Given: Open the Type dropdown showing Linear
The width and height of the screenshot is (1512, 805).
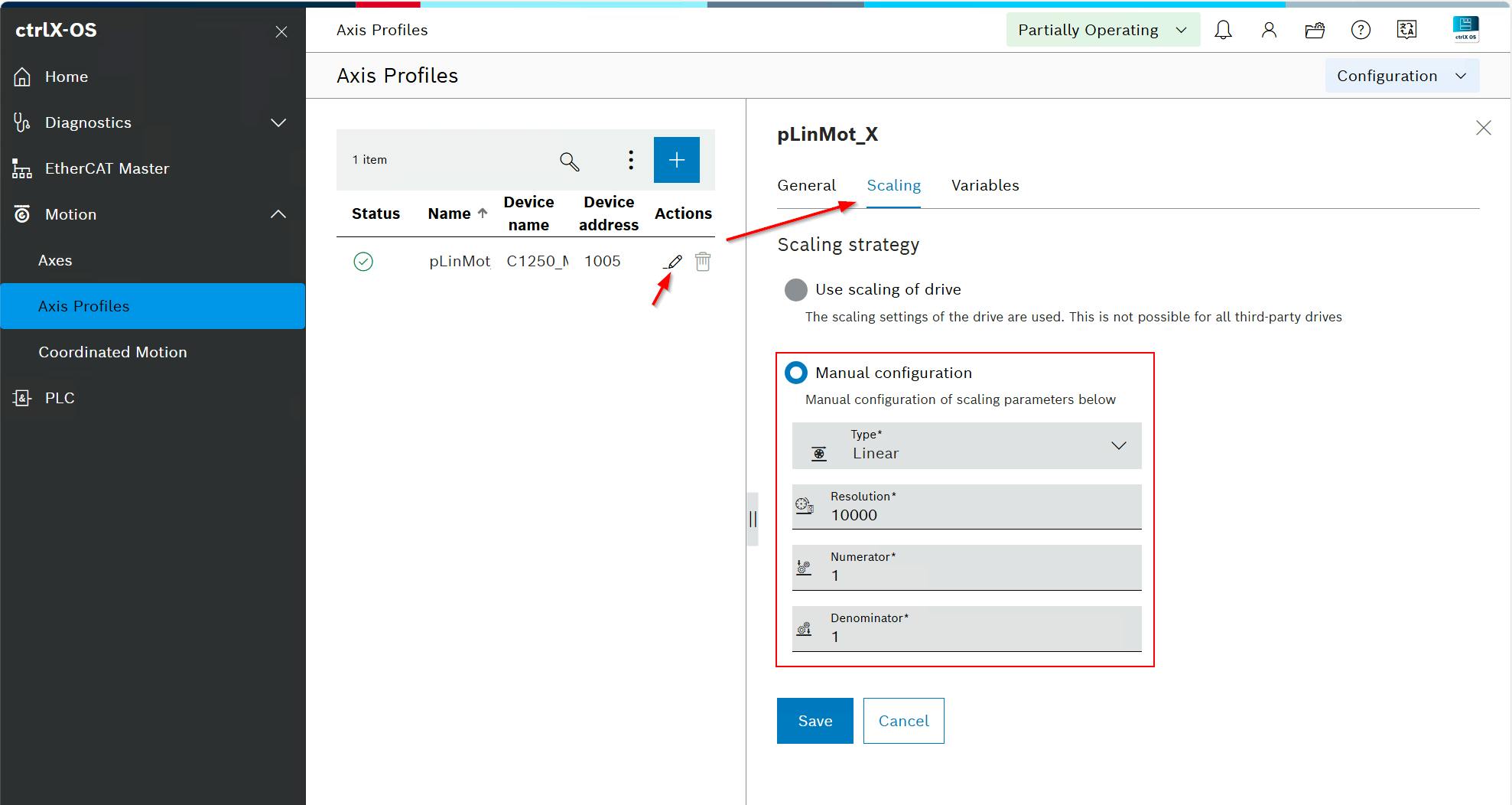Looking at the screenshot, I should tap(967, 446).
